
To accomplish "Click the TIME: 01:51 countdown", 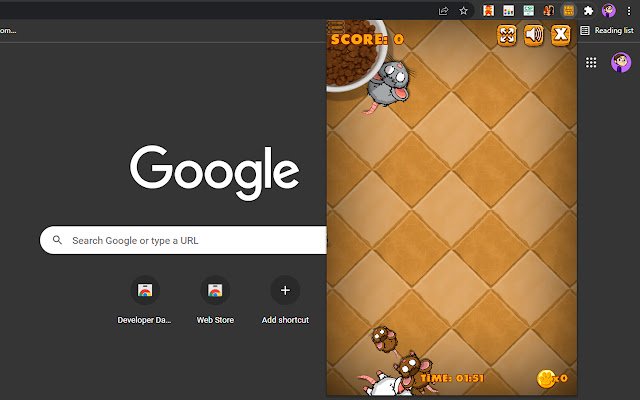I will 452,378.
